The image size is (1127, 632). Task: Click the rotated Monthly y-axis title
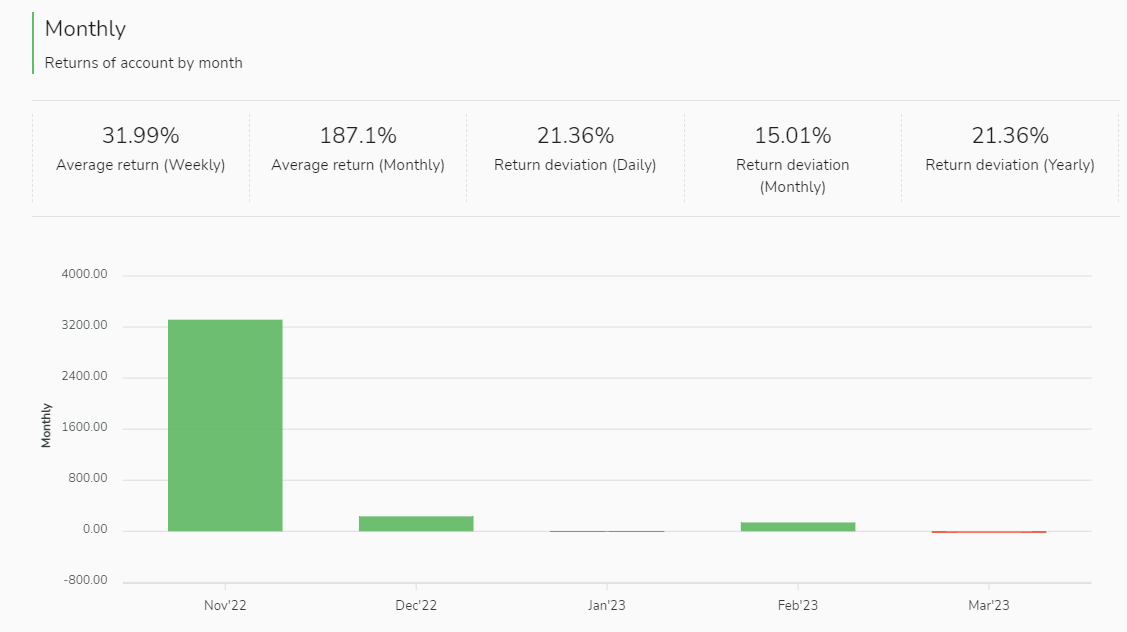tap(46, 426)
